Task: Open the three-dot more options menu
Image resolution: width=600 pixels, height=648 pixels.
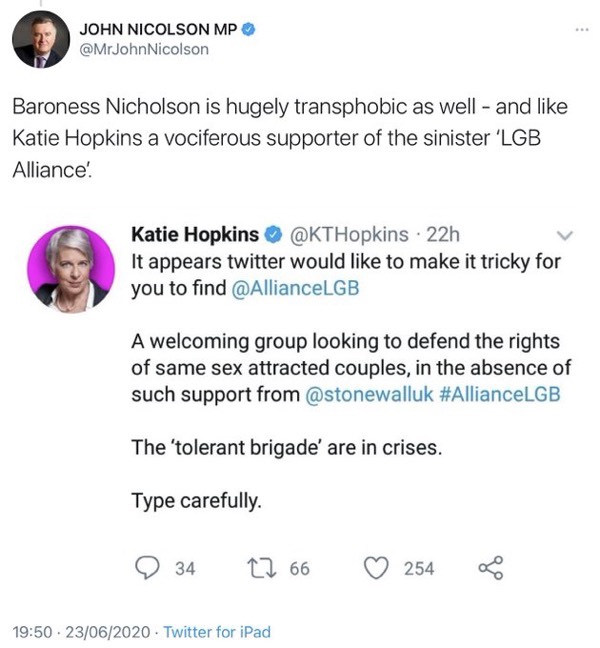Action: tap(582, 30)
